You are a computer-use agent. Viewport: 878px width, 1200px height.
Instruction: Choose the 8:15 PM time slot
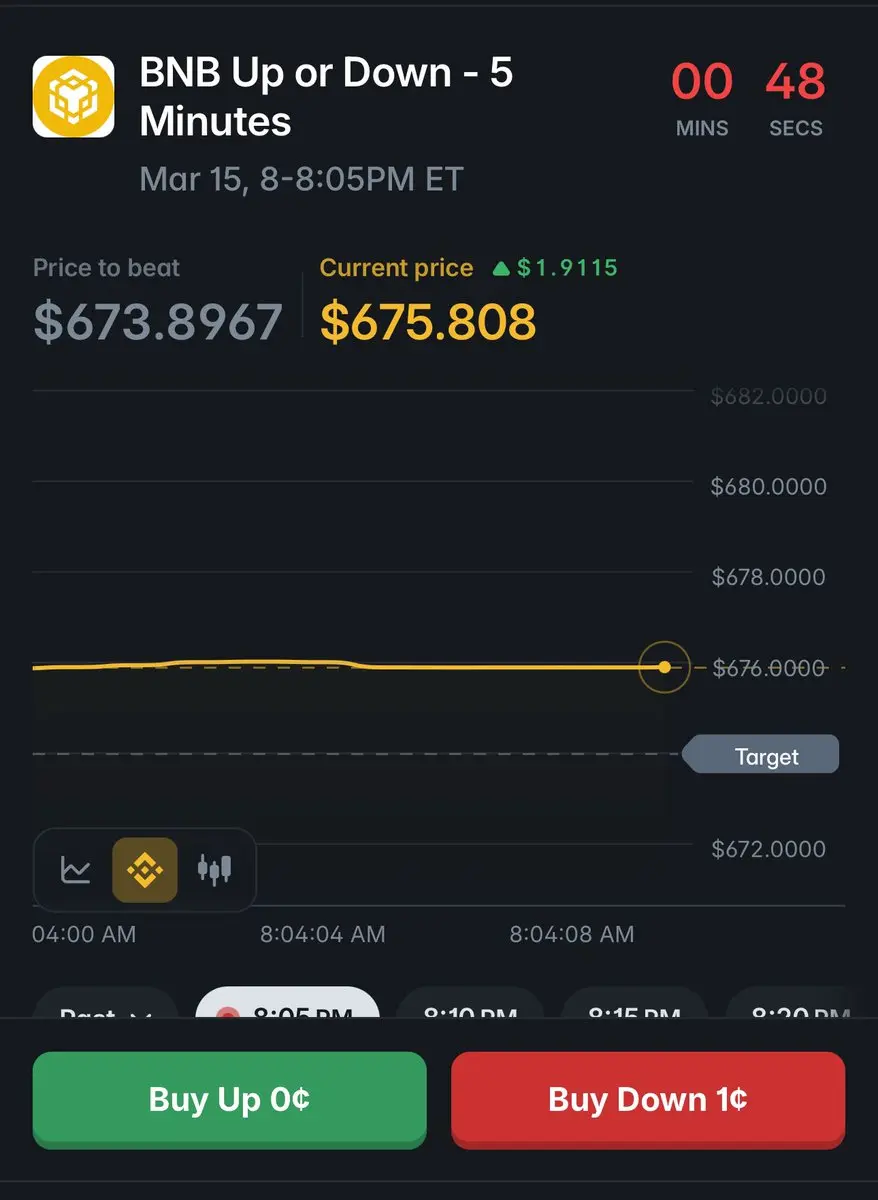(x=634, y=1008)
